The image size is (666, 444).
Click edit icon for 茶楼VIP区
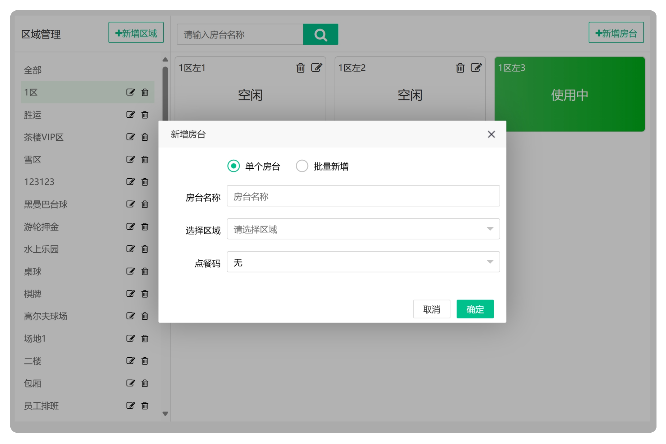coord(130,137)
